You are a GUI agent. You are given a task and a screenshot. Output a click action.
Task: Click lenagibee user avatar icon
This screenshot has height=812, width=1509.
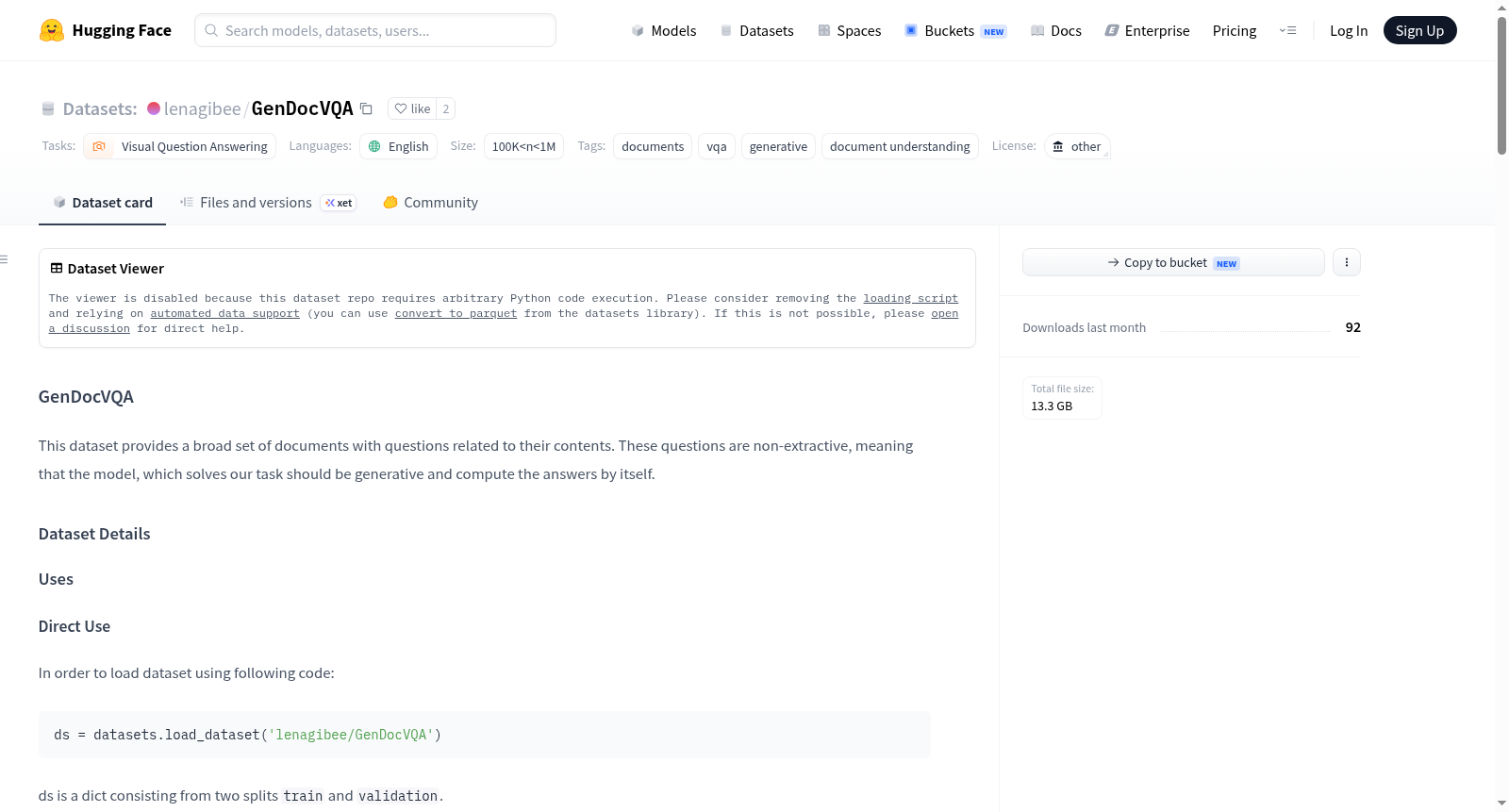(154, 108)
